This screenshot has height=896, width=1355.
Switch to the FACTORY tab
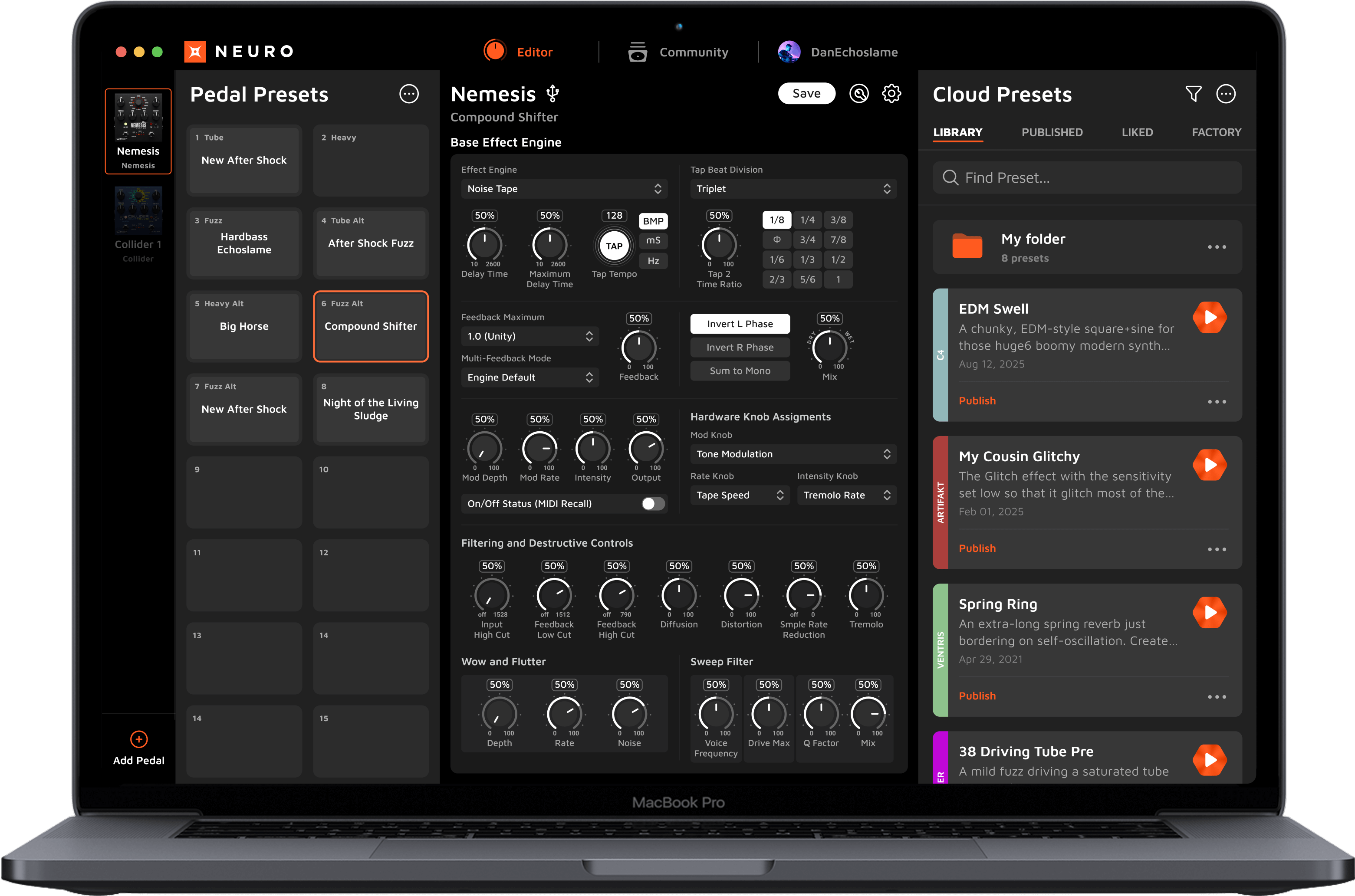click(x=1216, y=132)
